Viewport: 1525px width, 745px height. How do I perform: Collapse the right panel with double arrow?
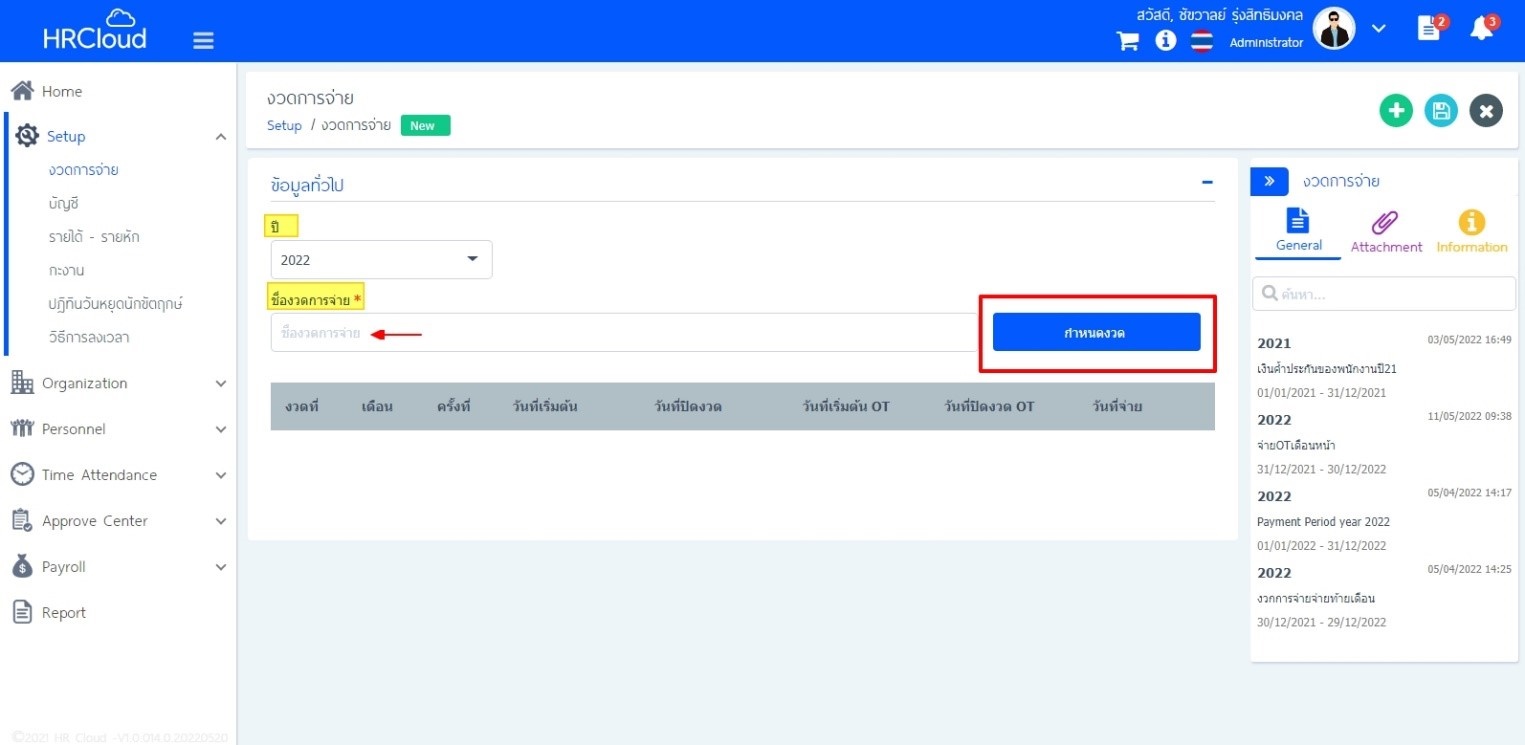pos(1269,181)
